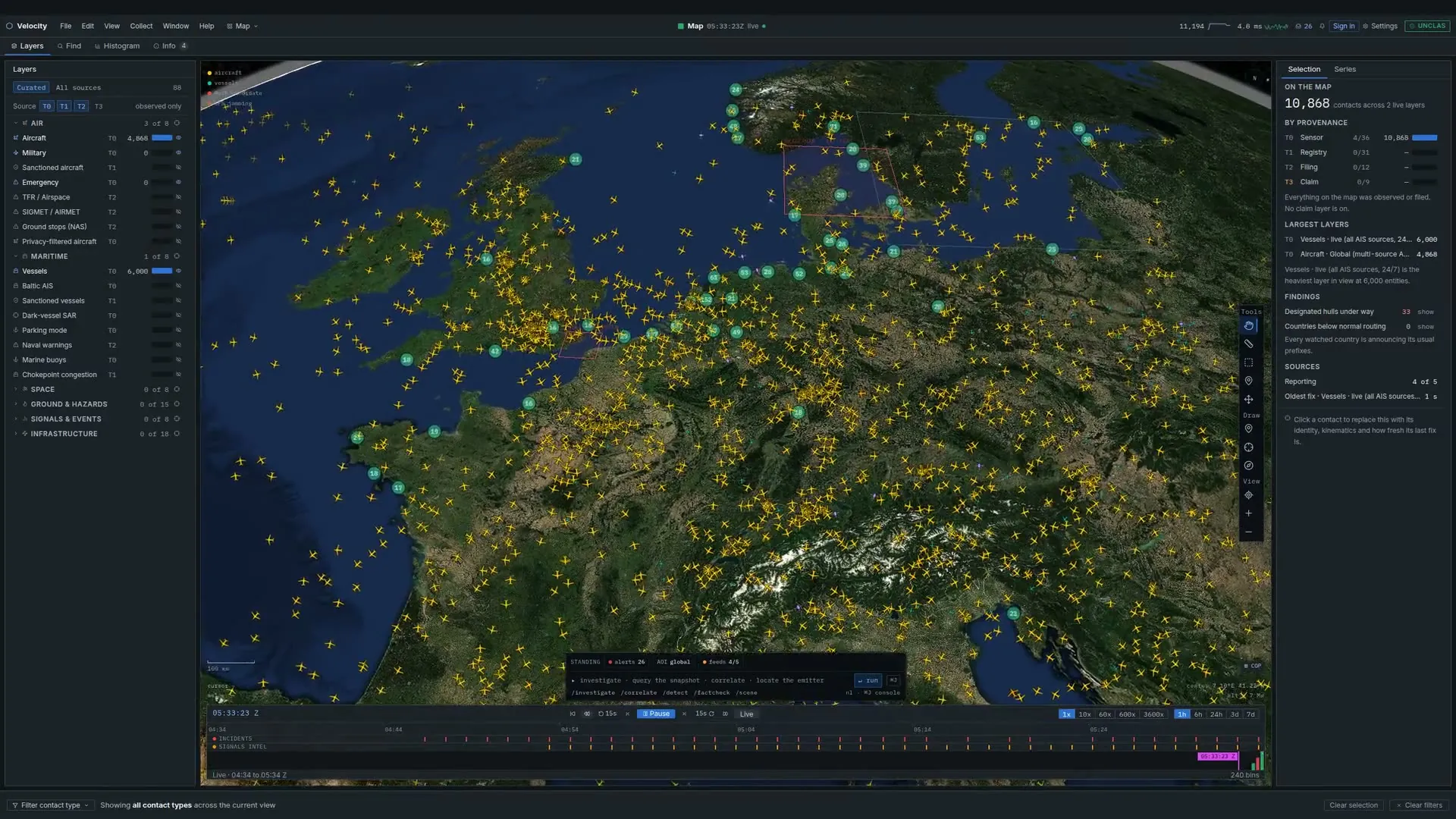Step forward 15s on the timeline
Screen dimensions: 1456x819
coord(704,714)
